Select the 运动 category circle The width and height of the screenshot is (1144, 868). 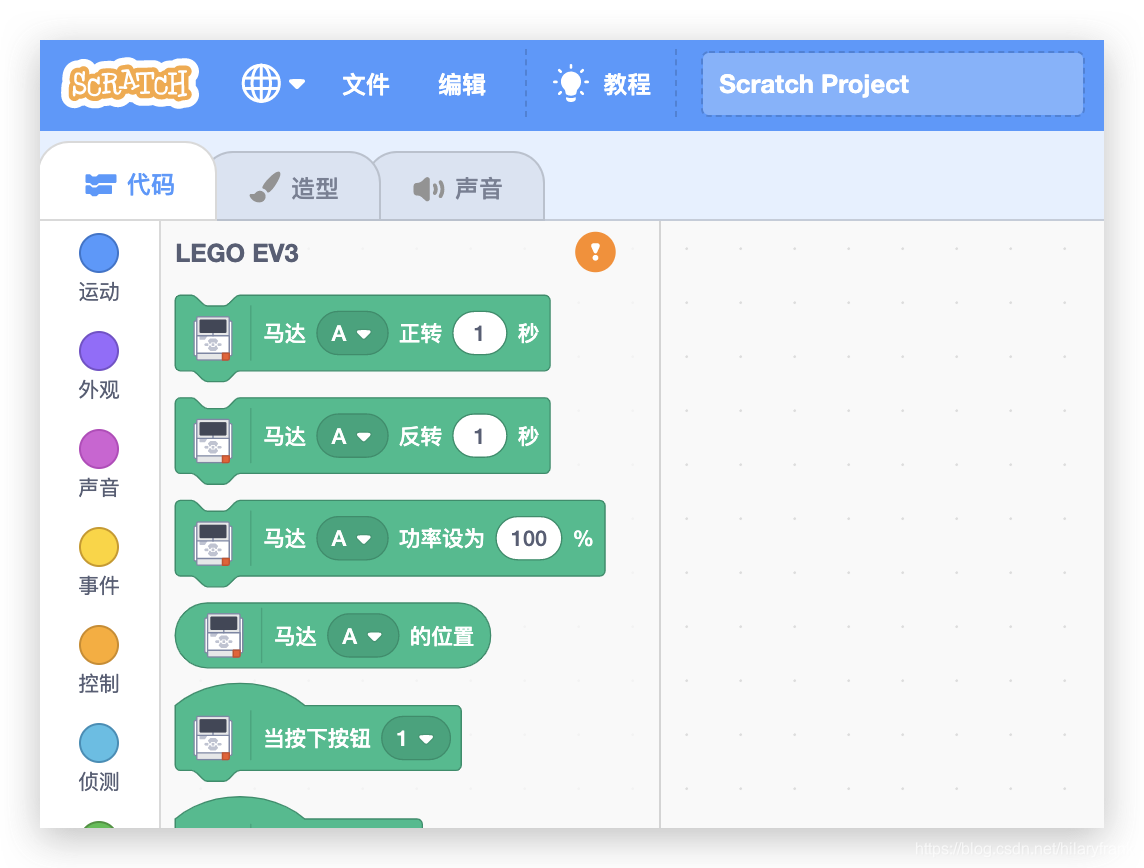(x=98, y=253)
